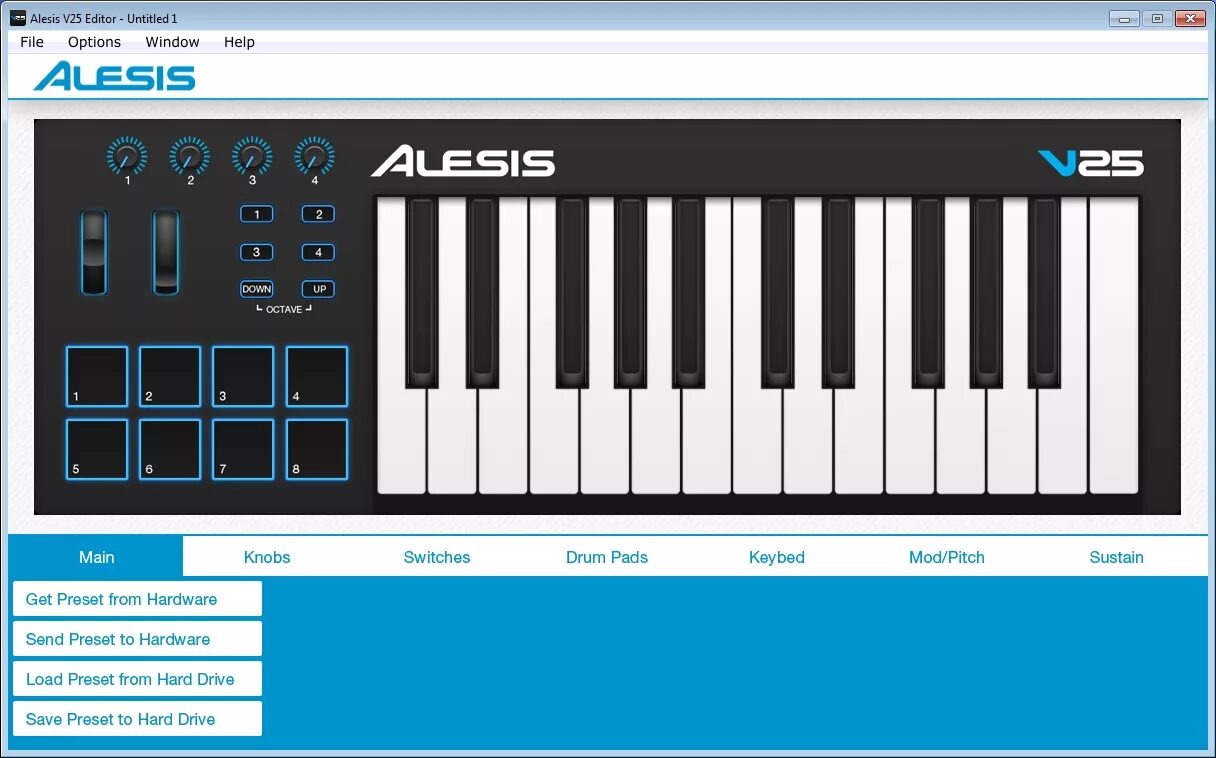Select knob 3 on the keyboard
This screenshot has height=758, width=1216.
[x=252, y=156]
